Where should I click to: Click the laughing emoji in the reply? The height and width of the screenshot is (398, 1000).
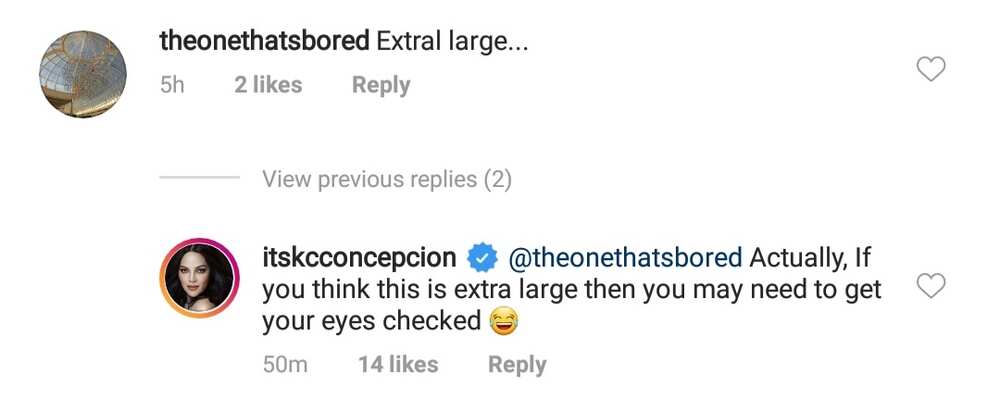503,321
